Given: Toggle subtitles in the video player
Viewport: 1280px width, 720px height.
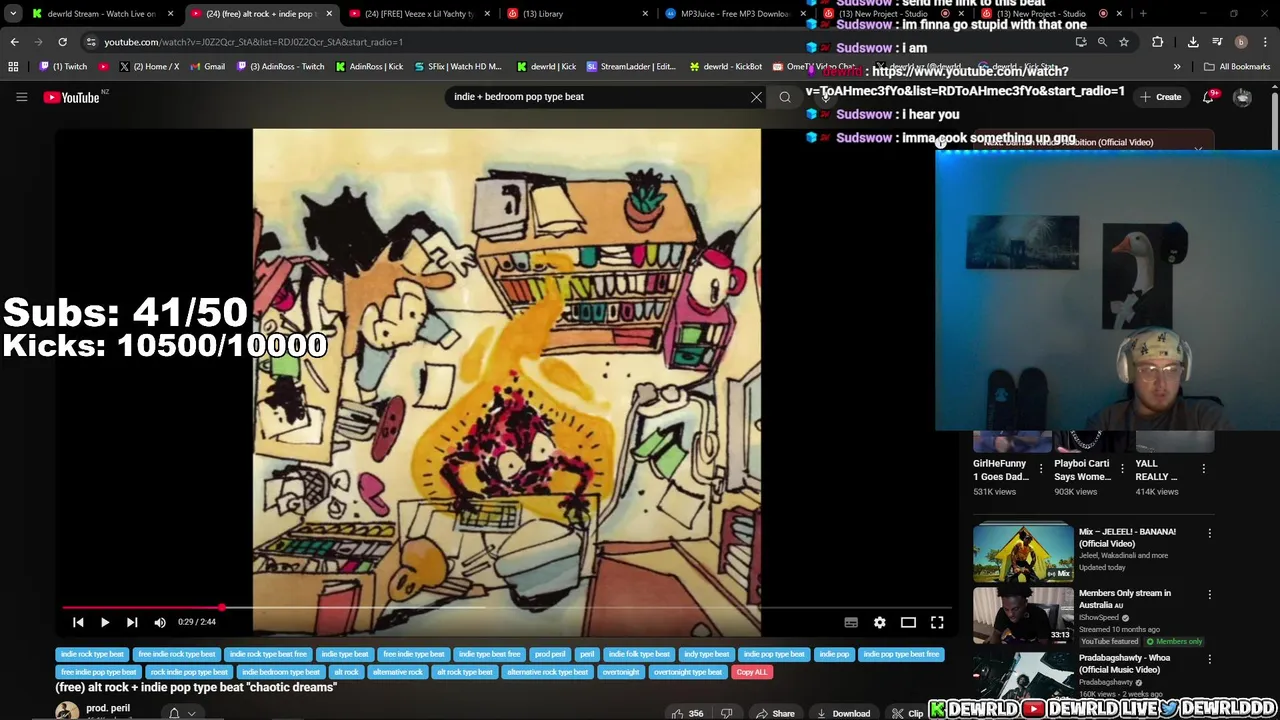Looking at the screenshot, I should click(851, 622).
